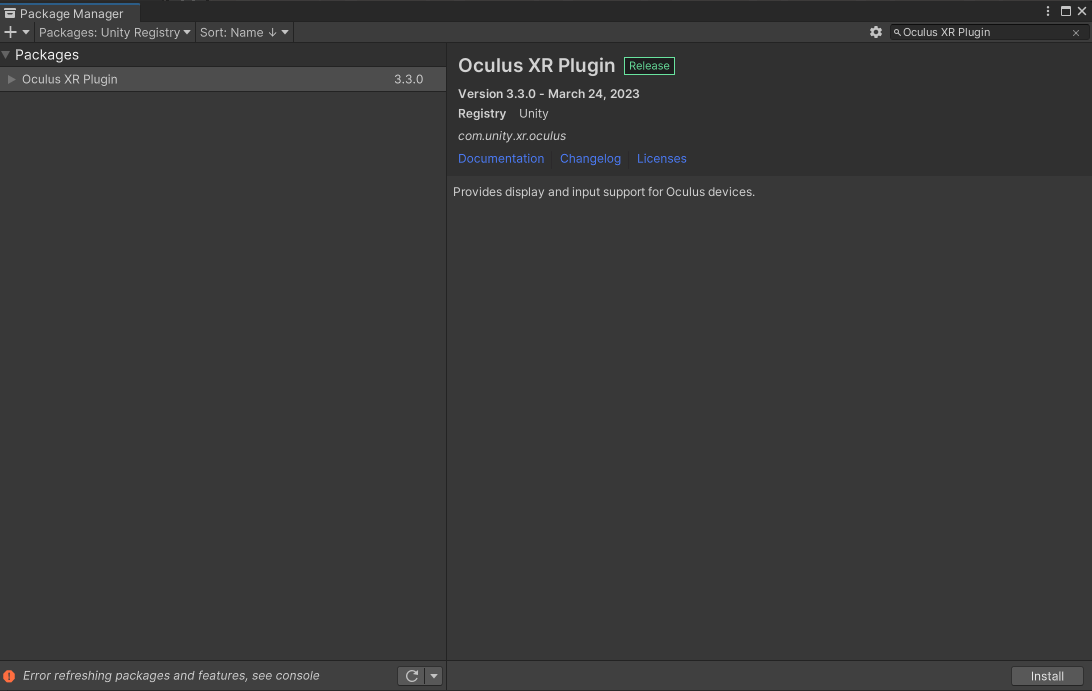Click the Release tag badge

pyautogui.click(x=649, y=65)
